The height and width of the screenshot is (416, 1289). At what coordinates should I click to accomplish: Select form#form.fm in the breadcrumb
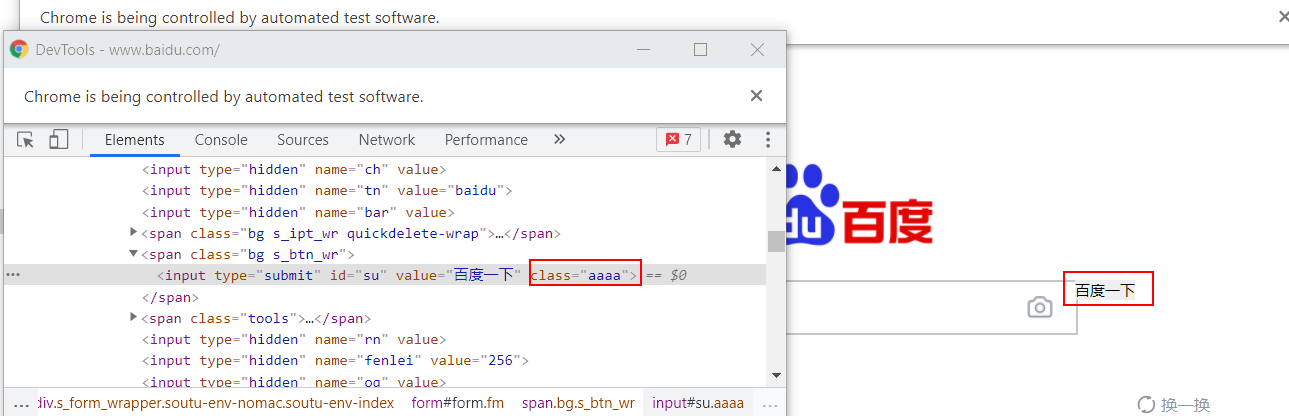pyautogui.click(x=458, y=403)
